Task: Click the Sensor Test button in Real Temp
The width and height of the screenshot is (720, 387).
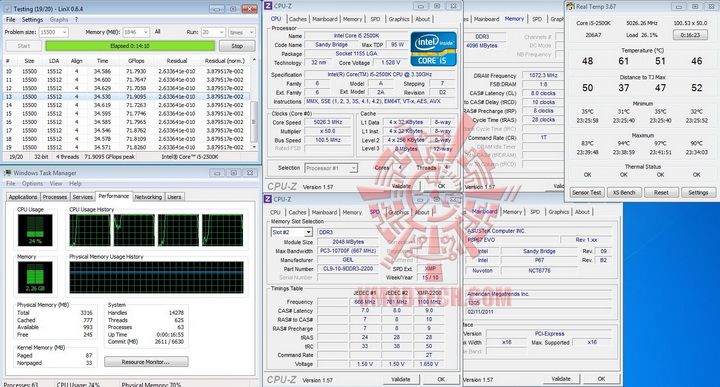Action: 586,193
